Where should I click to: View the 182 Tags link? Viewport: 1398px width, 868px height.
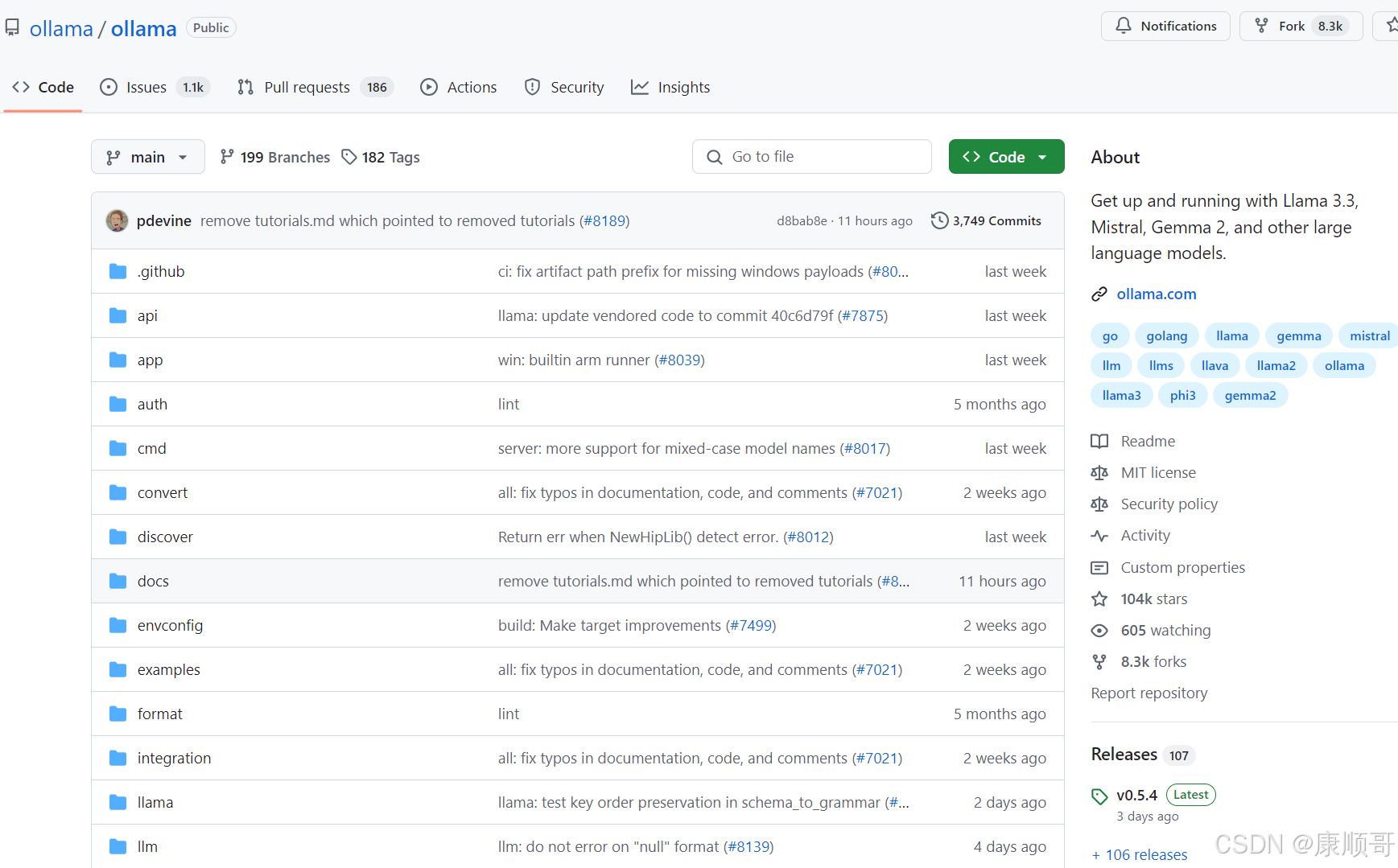click(381, 157)
